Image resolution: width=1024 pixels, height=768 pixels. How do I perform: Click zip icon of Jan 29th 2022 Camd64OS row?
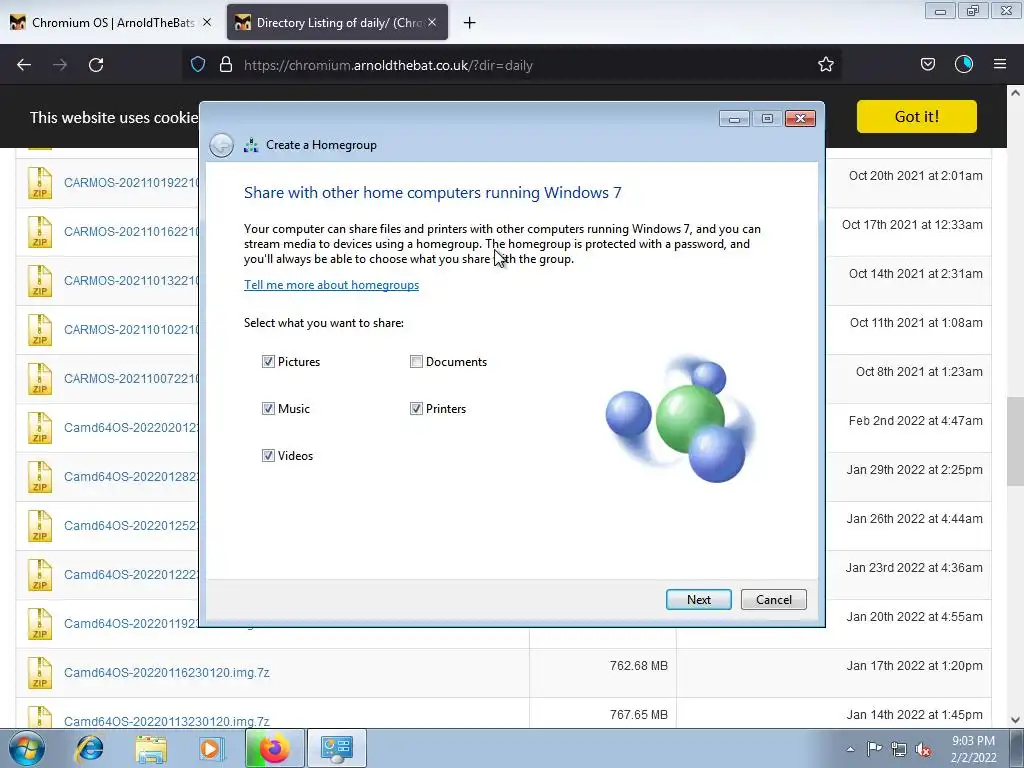(x=40, y=477)
